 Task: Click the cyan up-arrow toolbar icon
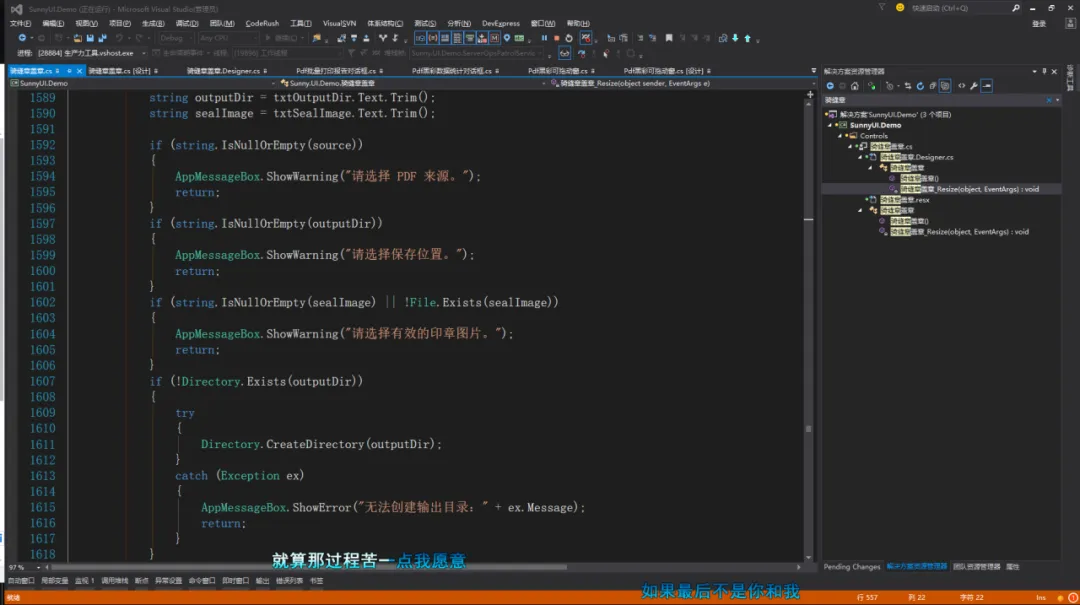[x=747, y=38]
